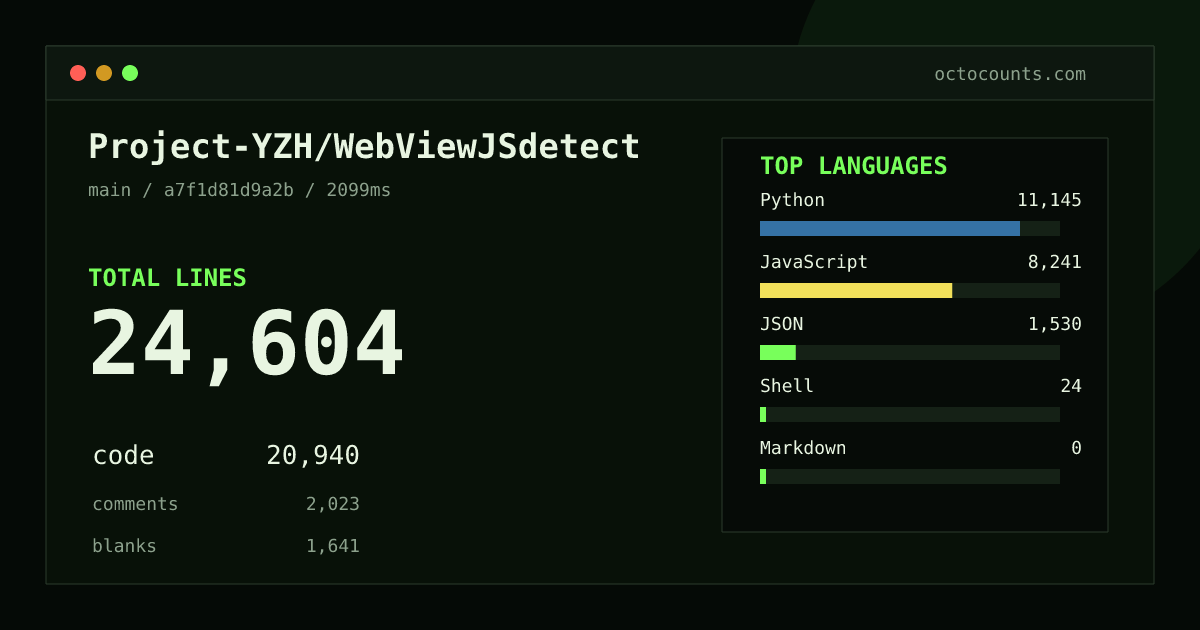Click the yellow minimize dot
This screenshot has height=630, width=1200.
point(104,73)
